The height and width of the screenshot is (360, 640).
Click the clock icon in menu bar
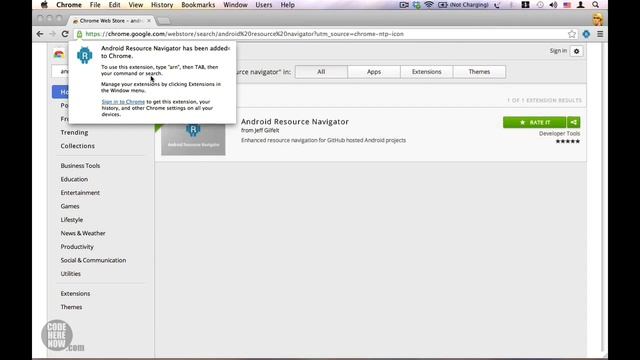point(540,5)
